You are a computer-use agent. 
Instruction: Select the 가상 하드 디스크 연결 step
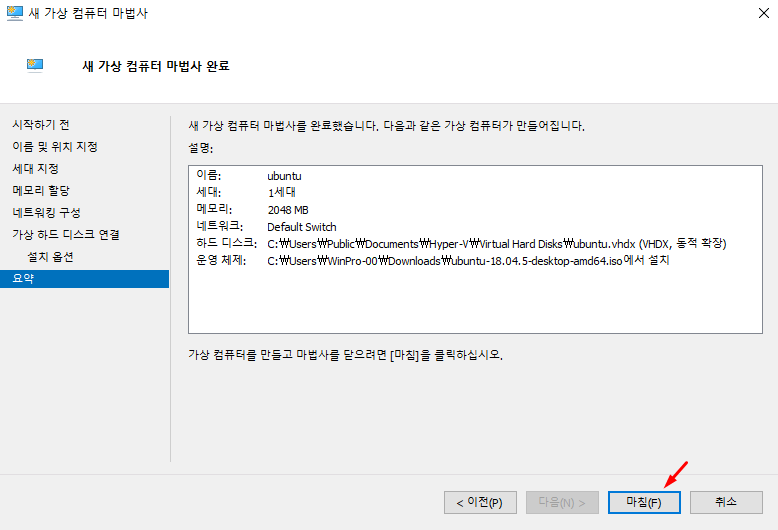(66, 235)
